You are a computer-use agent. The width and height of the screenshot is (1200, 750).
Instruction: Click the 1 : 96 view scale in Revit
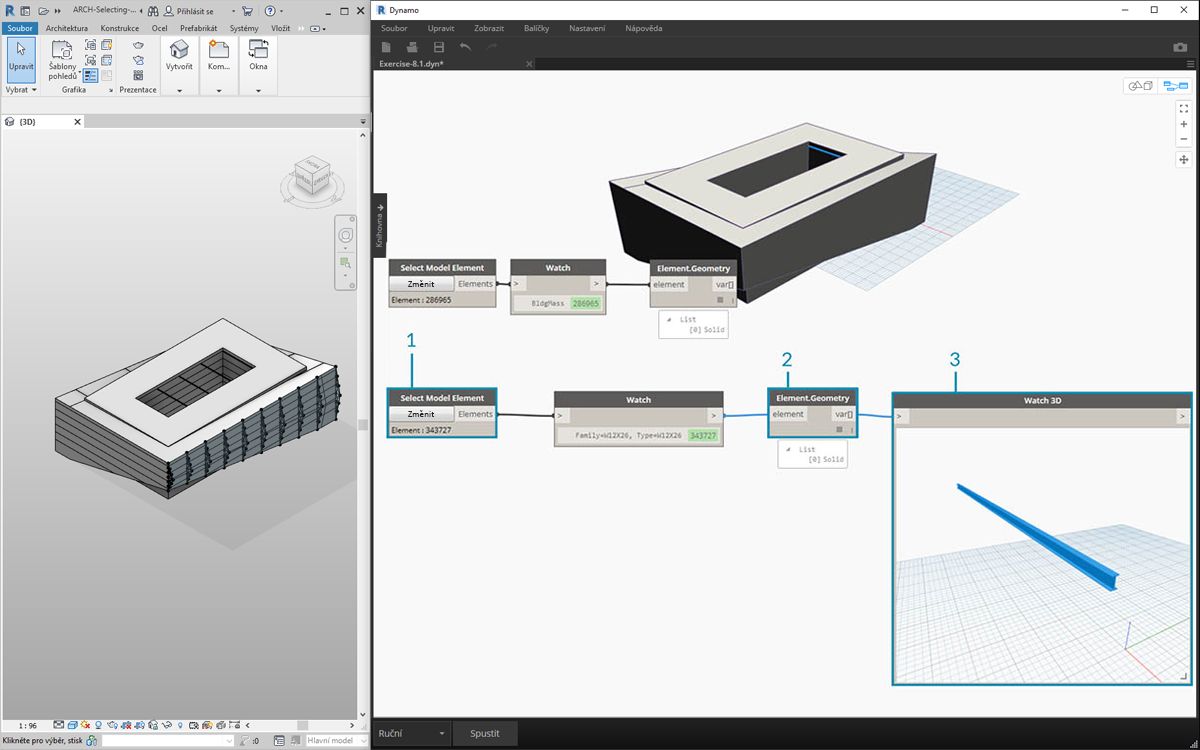[x=28, y=725]
